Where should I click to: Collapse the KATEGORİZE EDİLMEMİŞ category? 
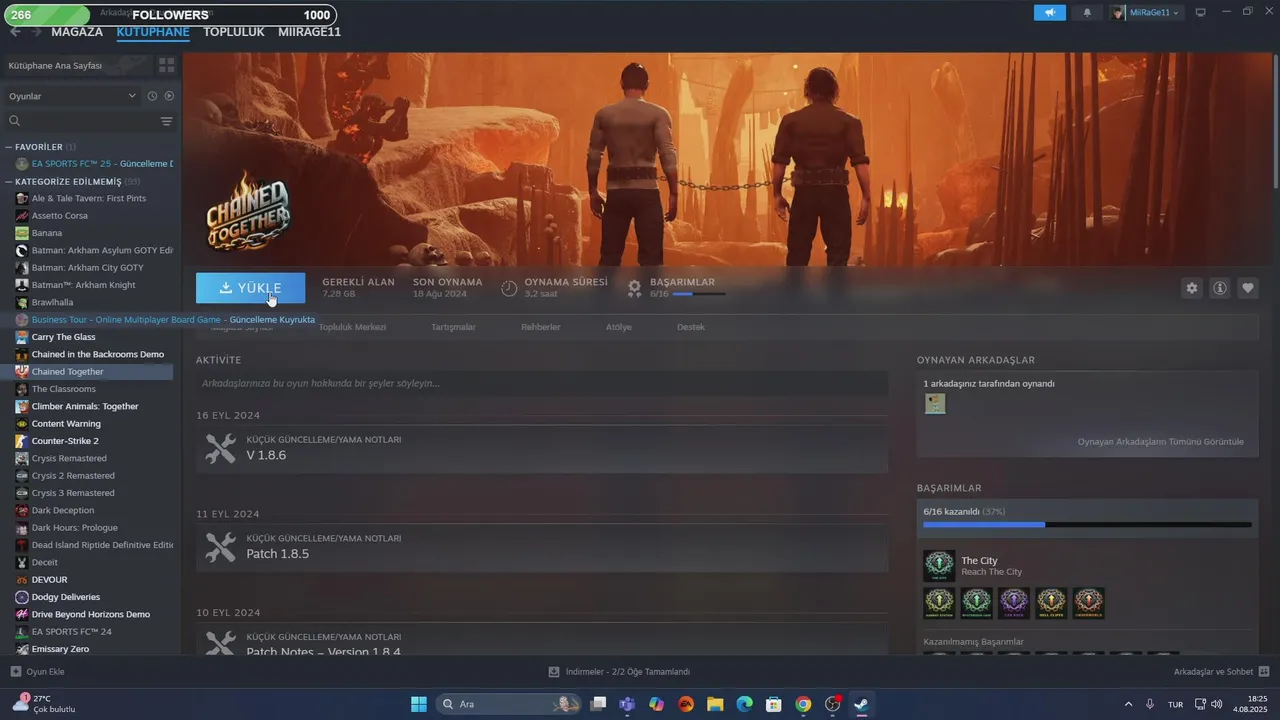click(x=9, y=182)
